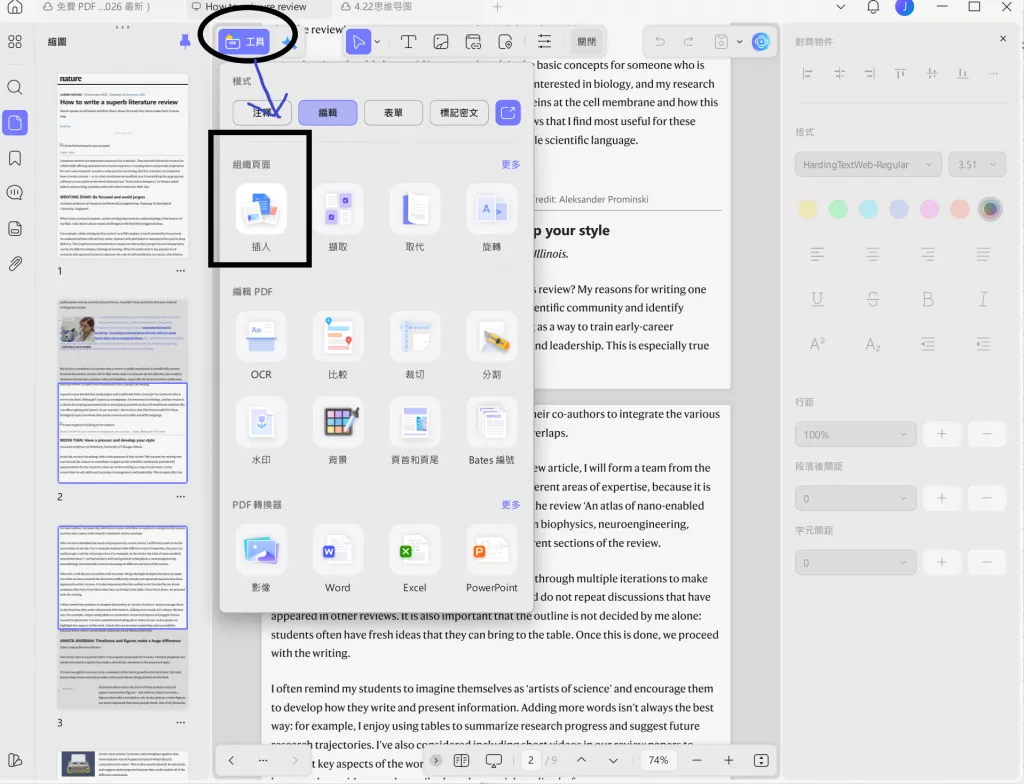Select the page 2 thumbnail in sidebar

pyautogui.click(x=122, y=390)
